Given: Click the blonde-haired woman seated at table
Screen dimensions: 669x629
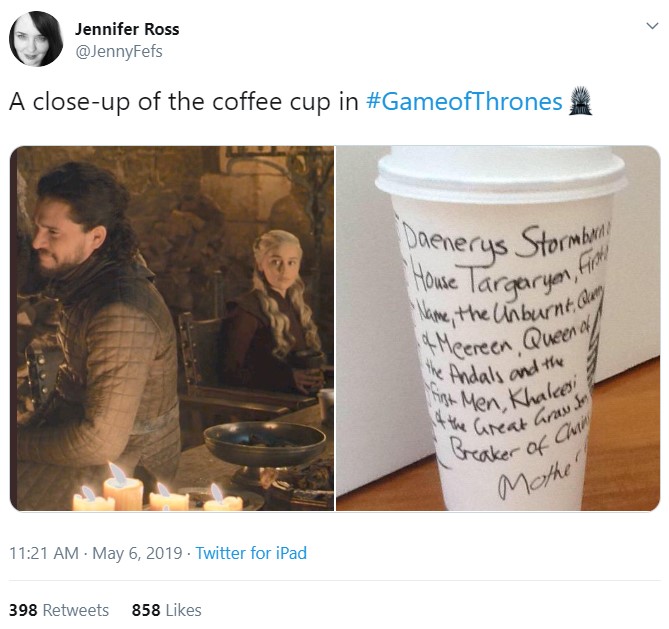Looking at the screenshot, I should pyautogui.click(x=275, y=310).
